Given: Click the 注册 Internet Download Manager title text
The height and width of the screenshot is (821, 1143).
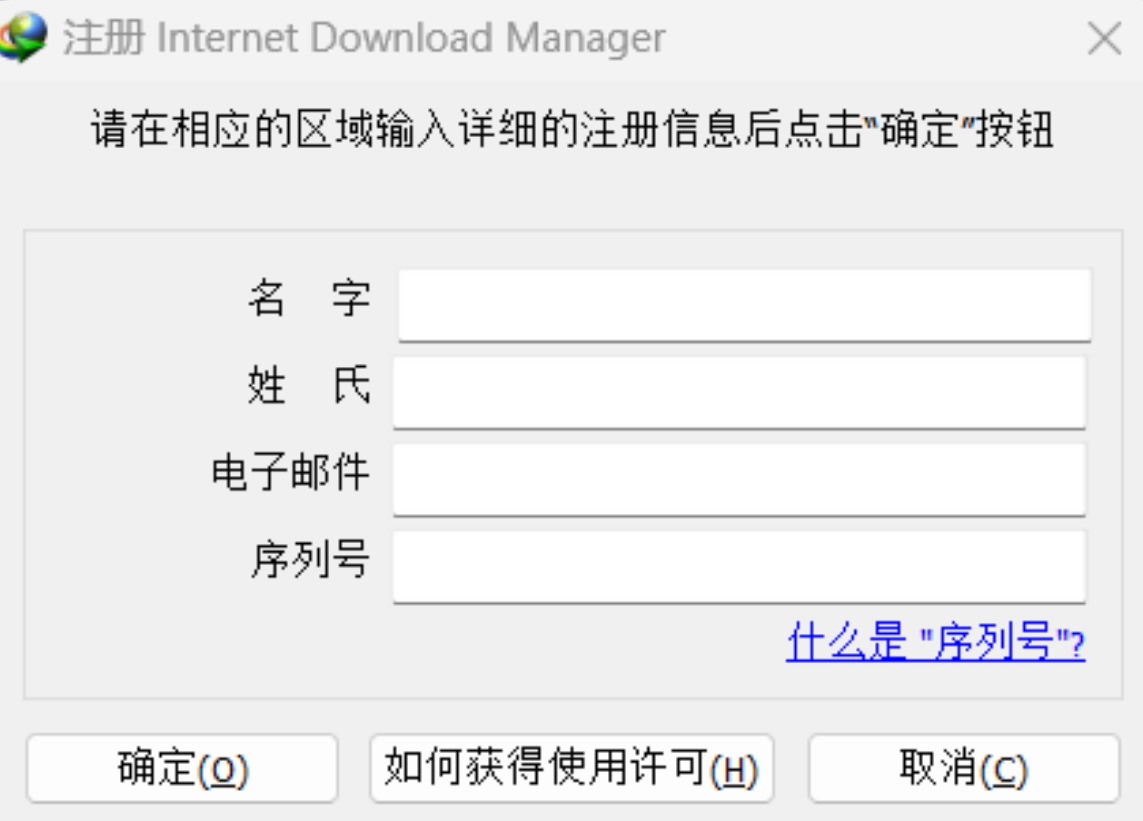Looking at the screenshot, I should tap(364, 39).
